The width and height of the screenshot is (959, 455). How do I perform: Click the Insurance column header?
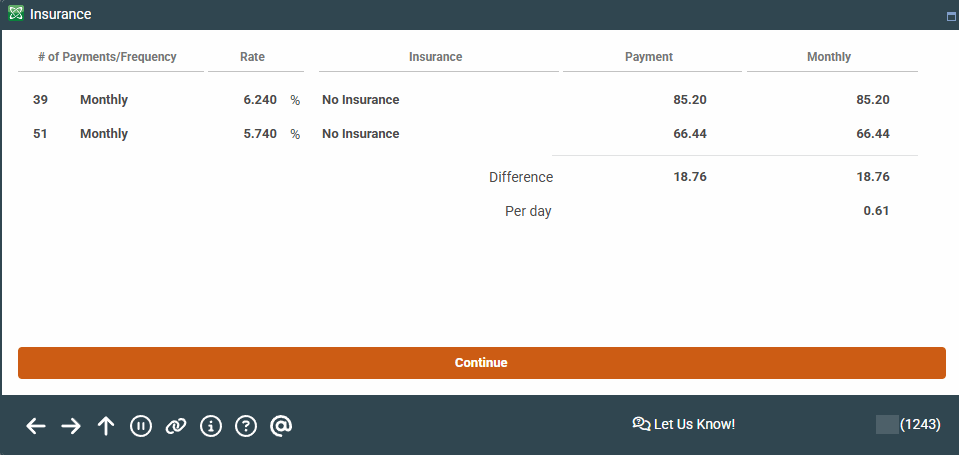435,57
